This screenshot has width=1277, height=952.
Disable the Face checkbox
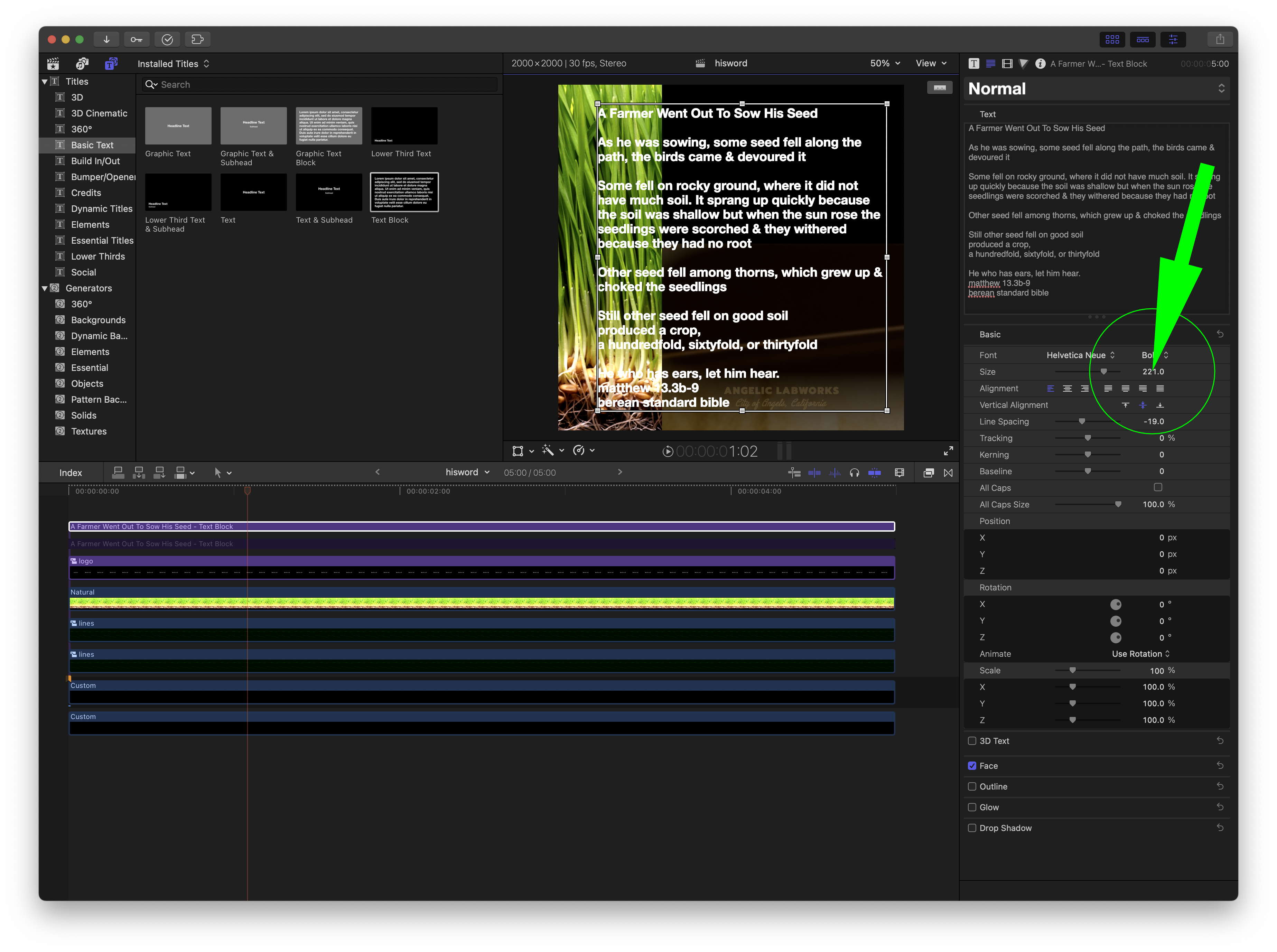tap(972, 766)
